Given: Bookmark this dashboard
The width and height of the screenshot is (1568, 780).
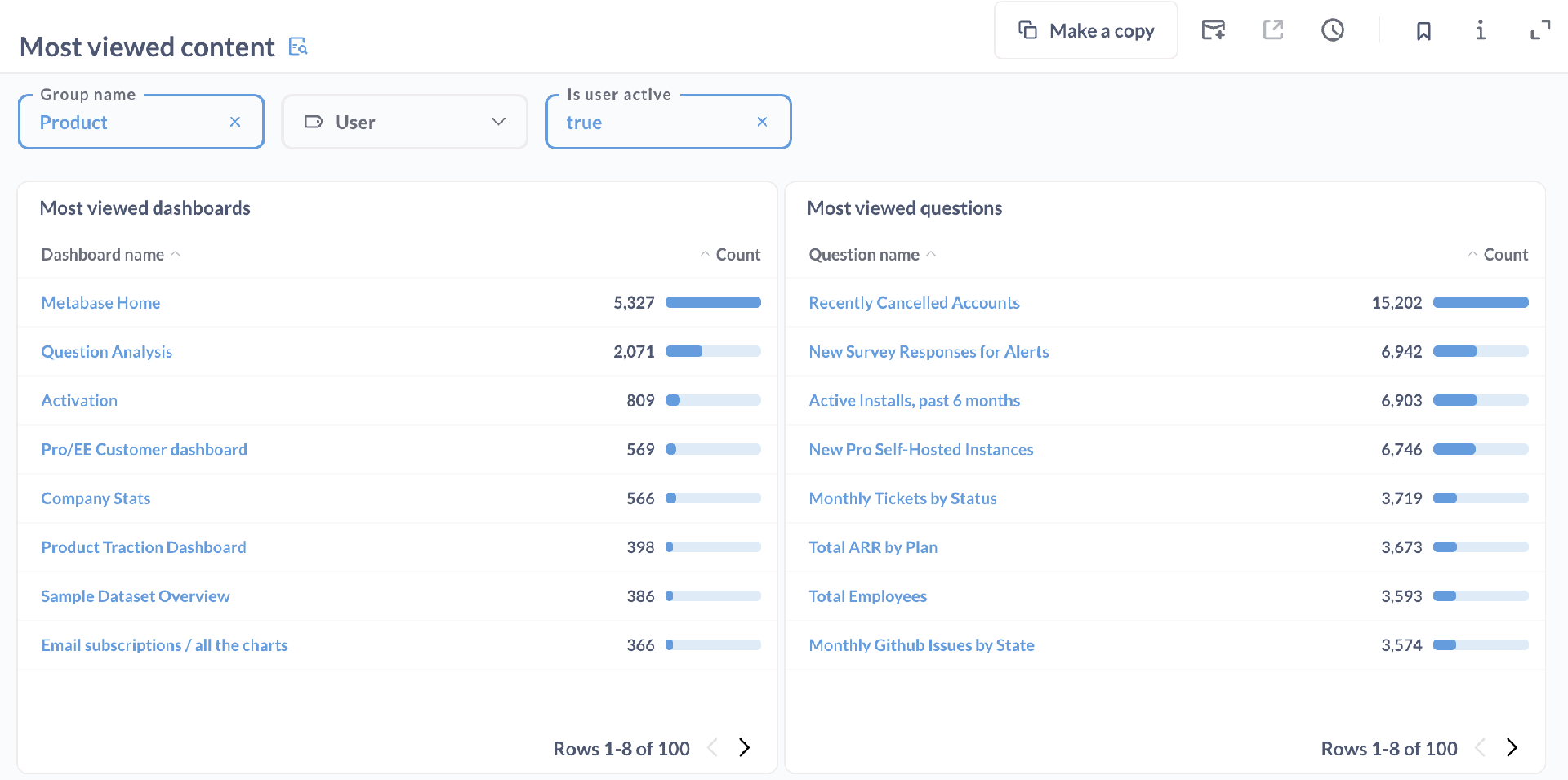Looking at the screenshot, I should click(x=1423, y=31).
